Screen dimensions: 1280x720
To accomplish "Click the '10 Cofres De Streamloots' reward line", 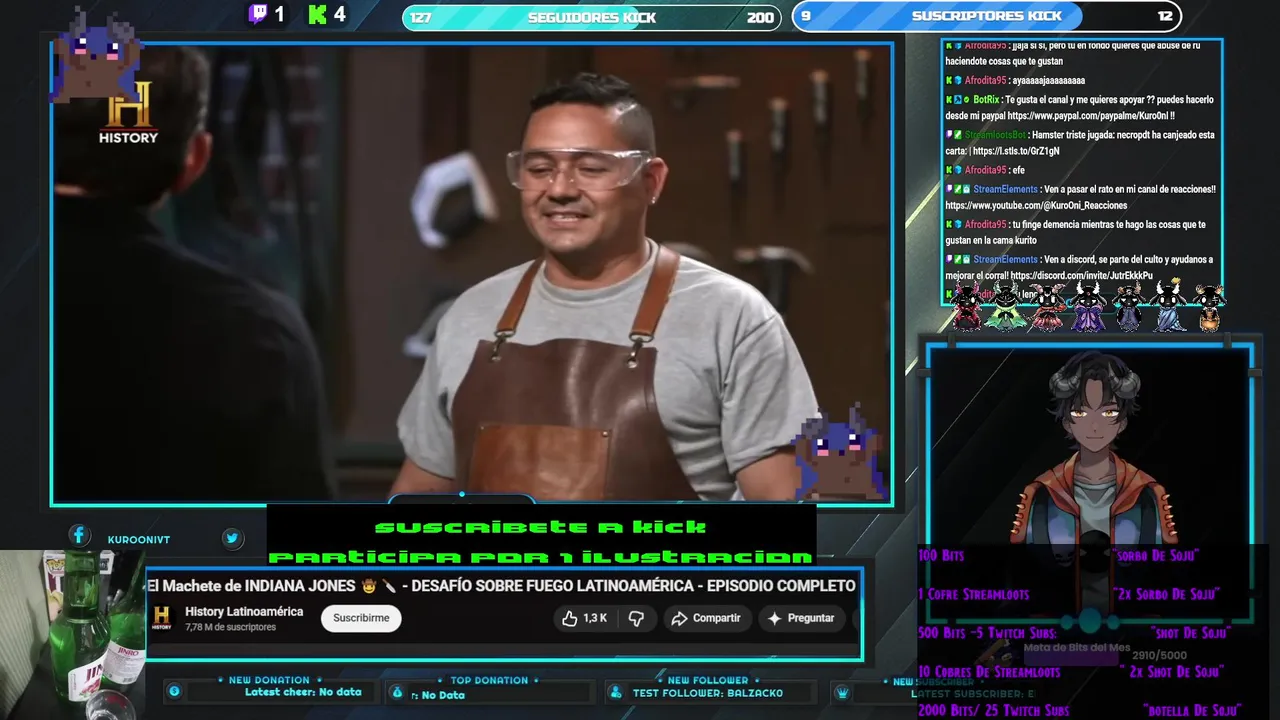I will (989, 672).
